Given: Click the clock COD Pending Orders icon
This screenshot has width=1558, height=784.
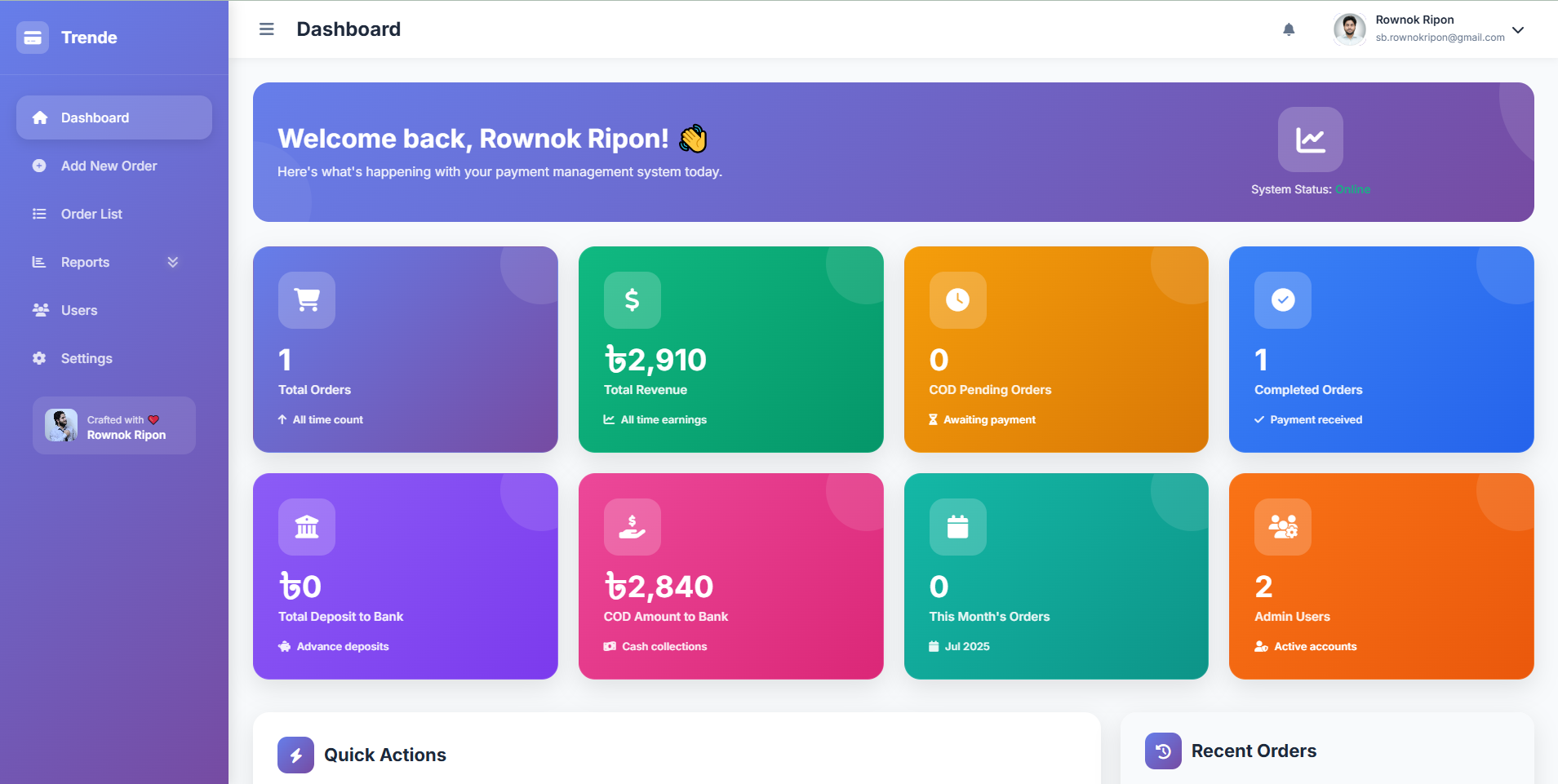Looking at the screenshot, I should point(957,300).
